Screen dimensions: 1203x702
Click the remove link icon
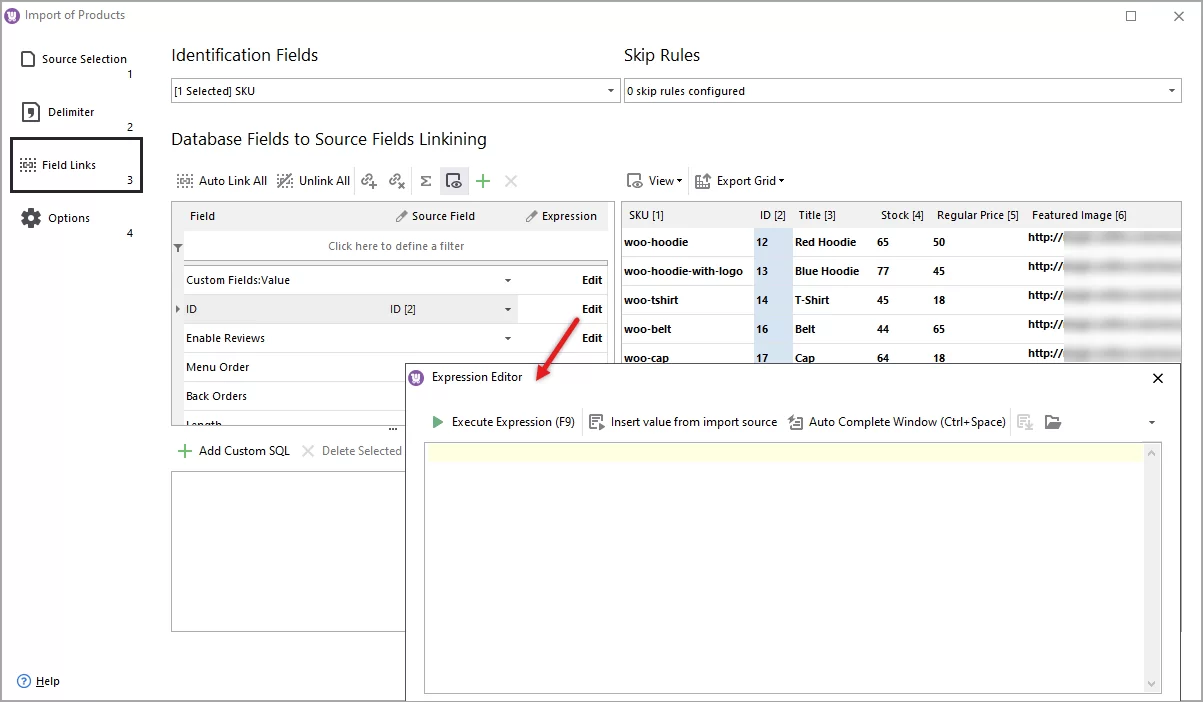pos(397,181)
